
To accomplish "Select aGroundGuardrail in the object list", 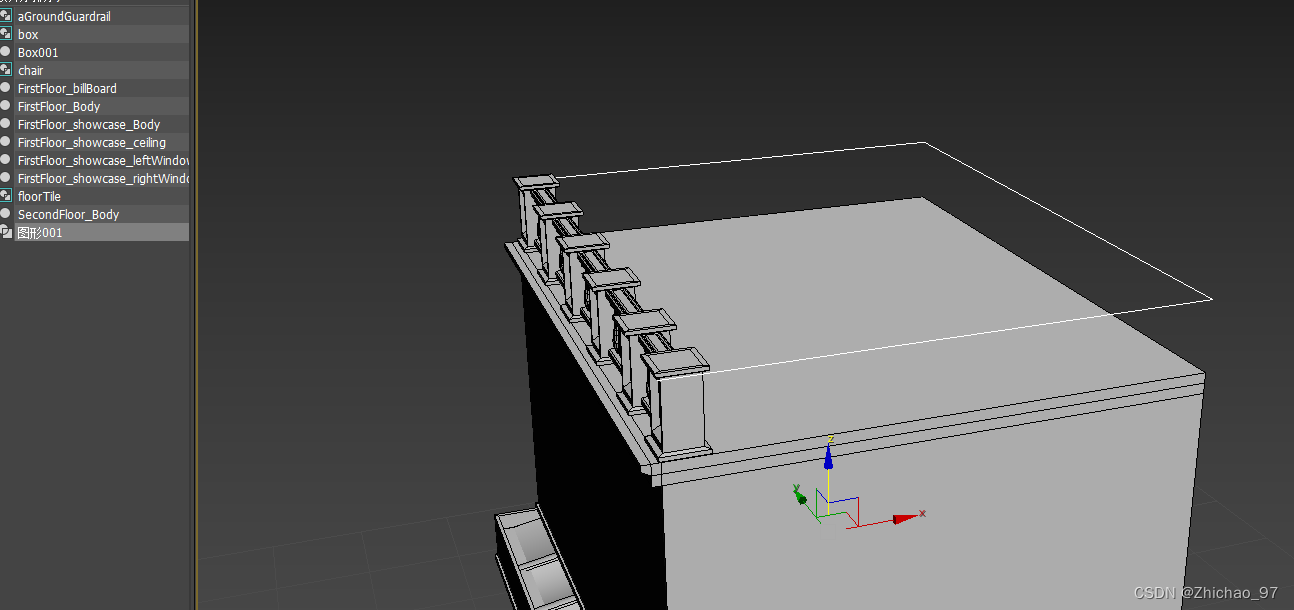I will (x=64, y=16).
